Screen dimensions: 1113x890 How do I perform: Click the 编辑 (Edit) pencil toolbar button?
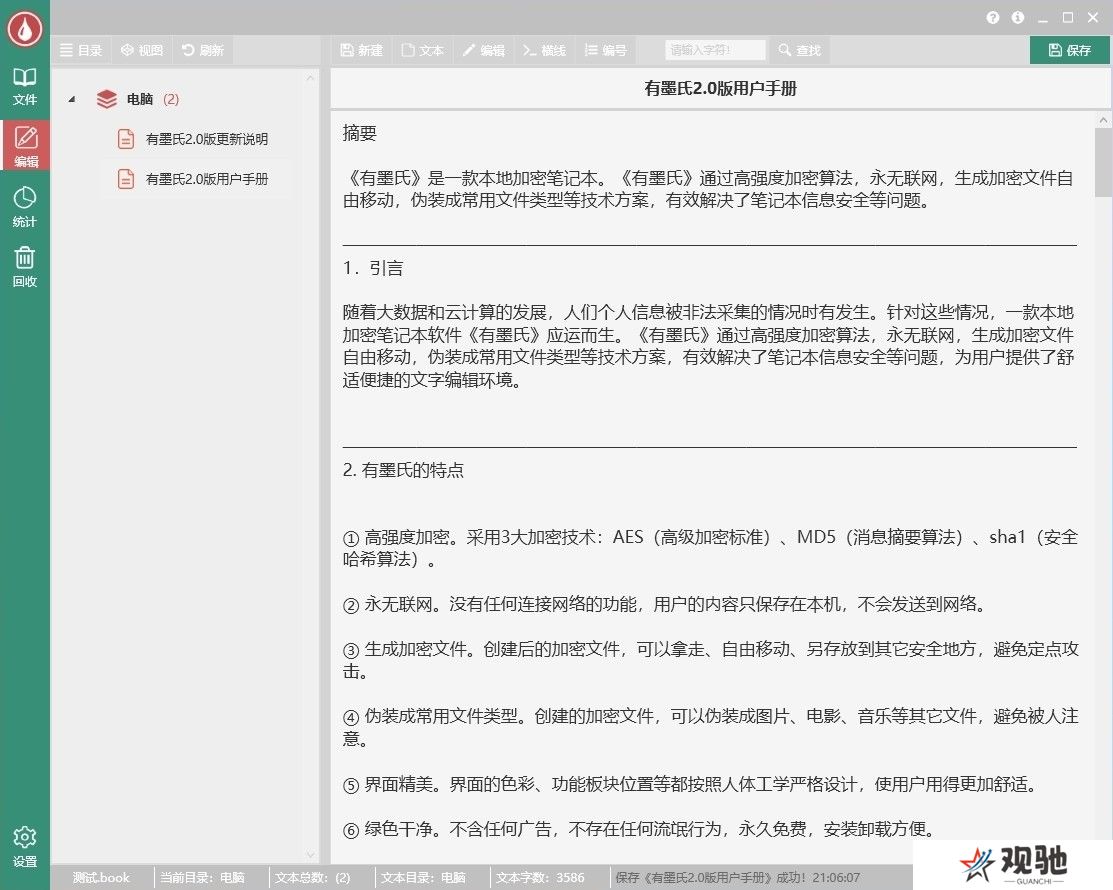(484, 50)
